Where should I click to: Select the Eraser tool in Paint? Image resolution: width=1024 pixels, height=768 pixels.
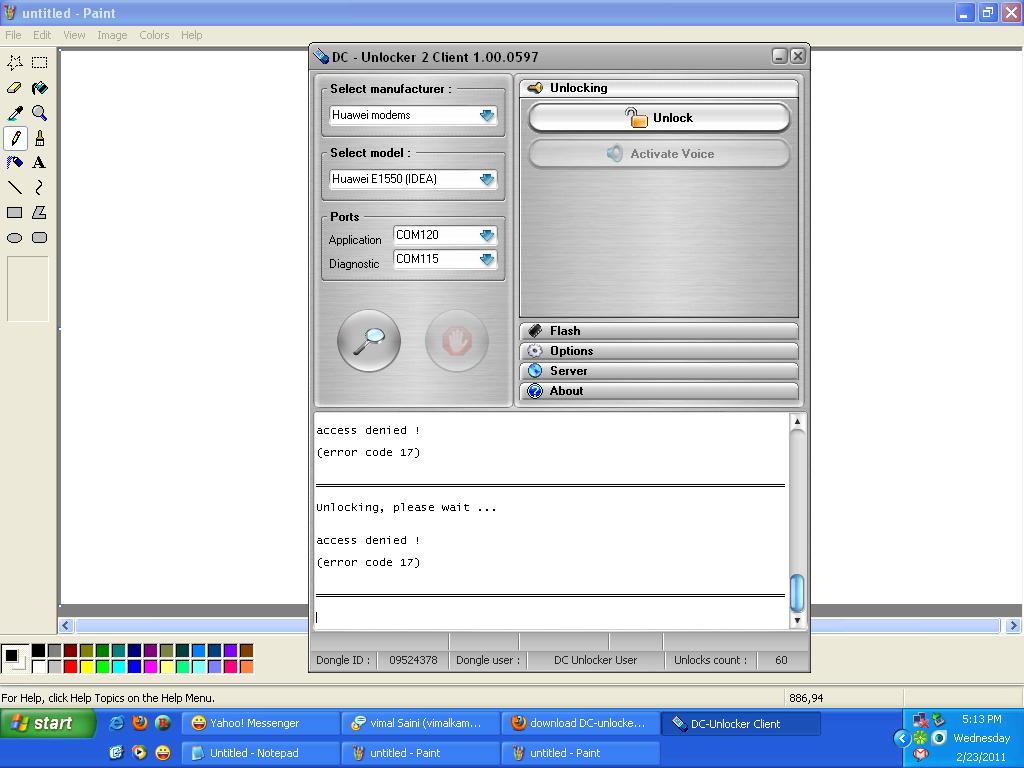(15, 88)
